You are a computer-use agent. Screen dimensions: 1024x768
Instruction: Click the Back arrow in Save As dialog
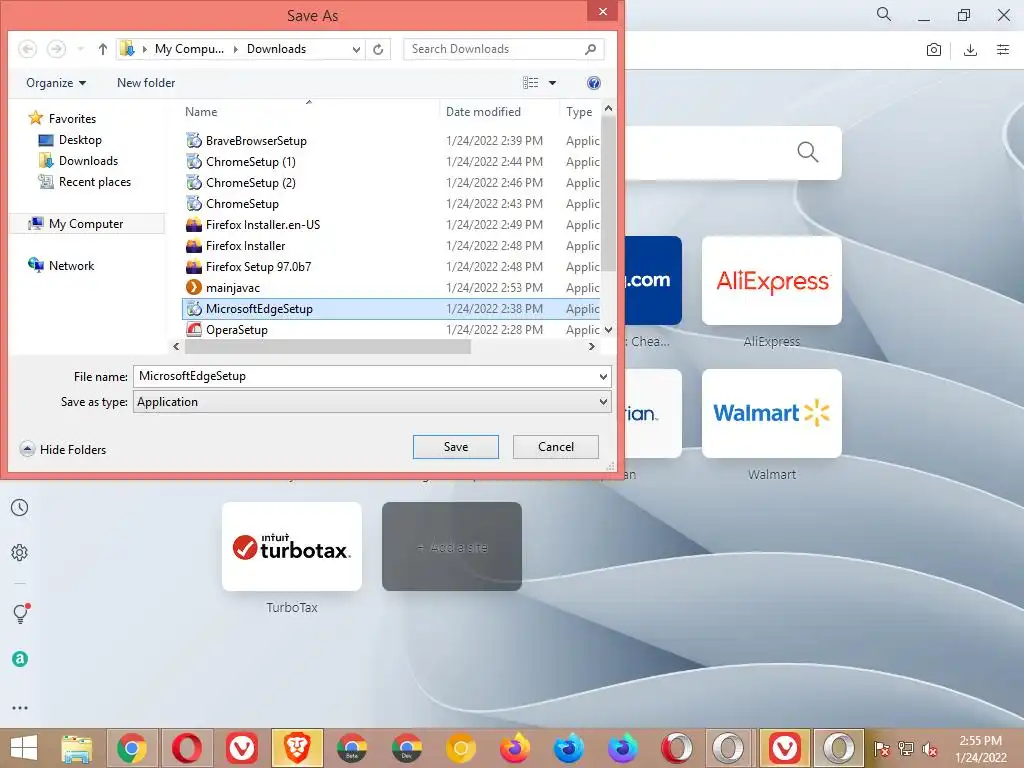click(27, 49)
